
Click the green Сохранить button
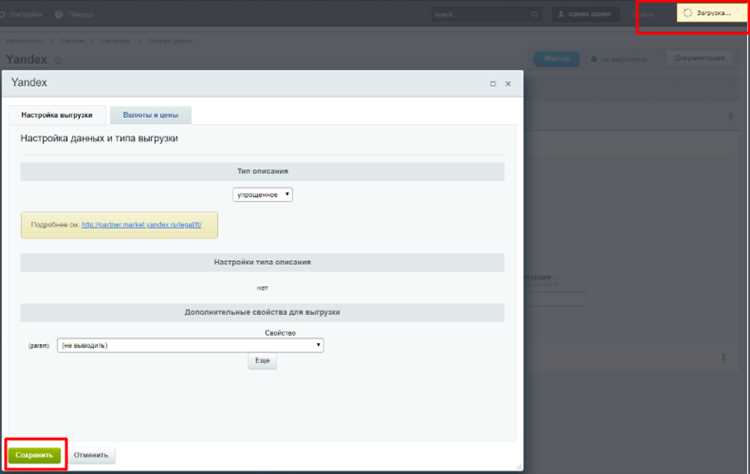tap(34, 455)
